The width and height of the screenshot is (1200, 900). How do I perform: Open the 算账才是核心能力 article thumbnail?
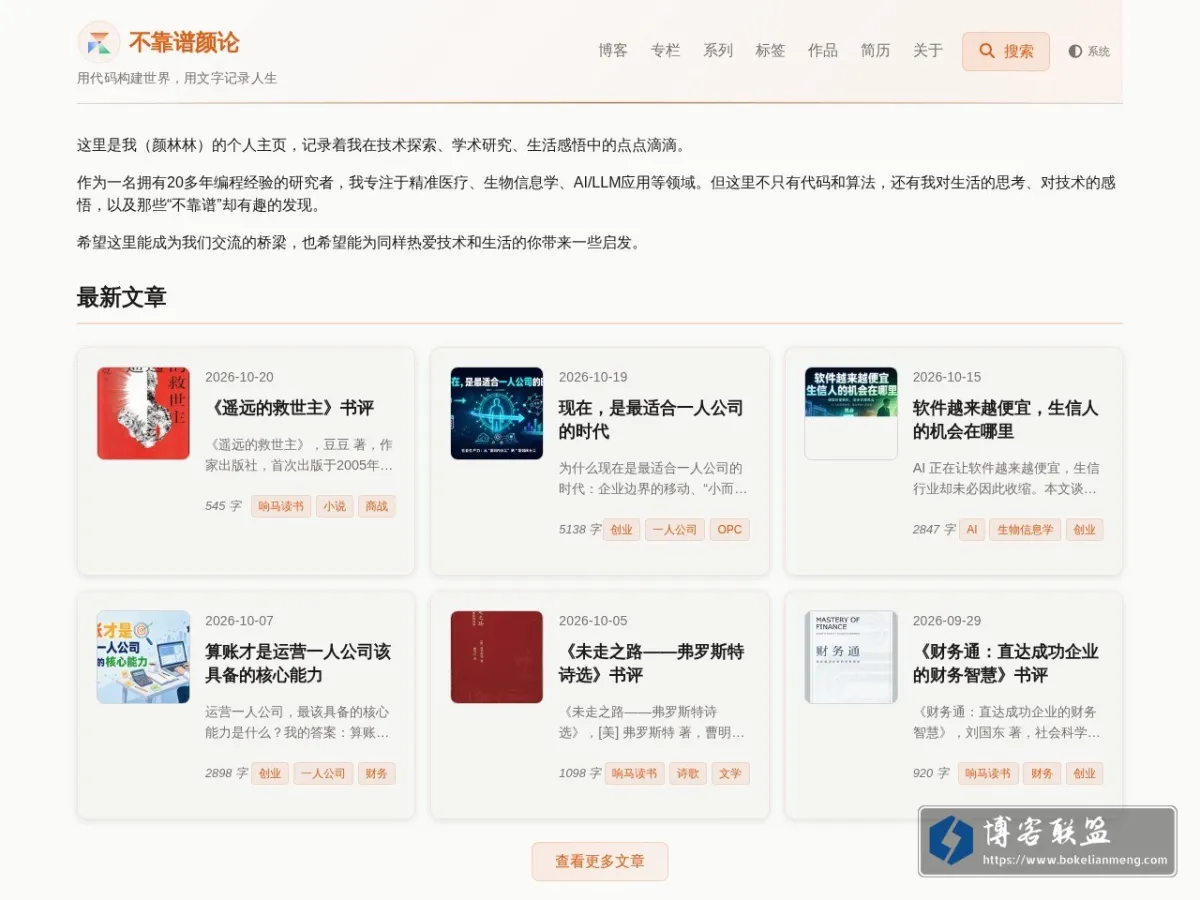pos(143,657)
